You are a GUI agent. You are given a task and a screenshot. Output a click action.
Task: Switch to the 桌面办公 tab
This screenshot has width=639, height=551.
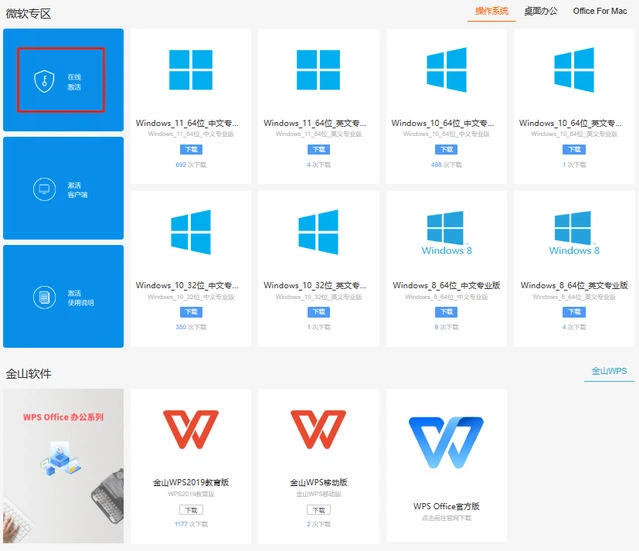point(541,11)
